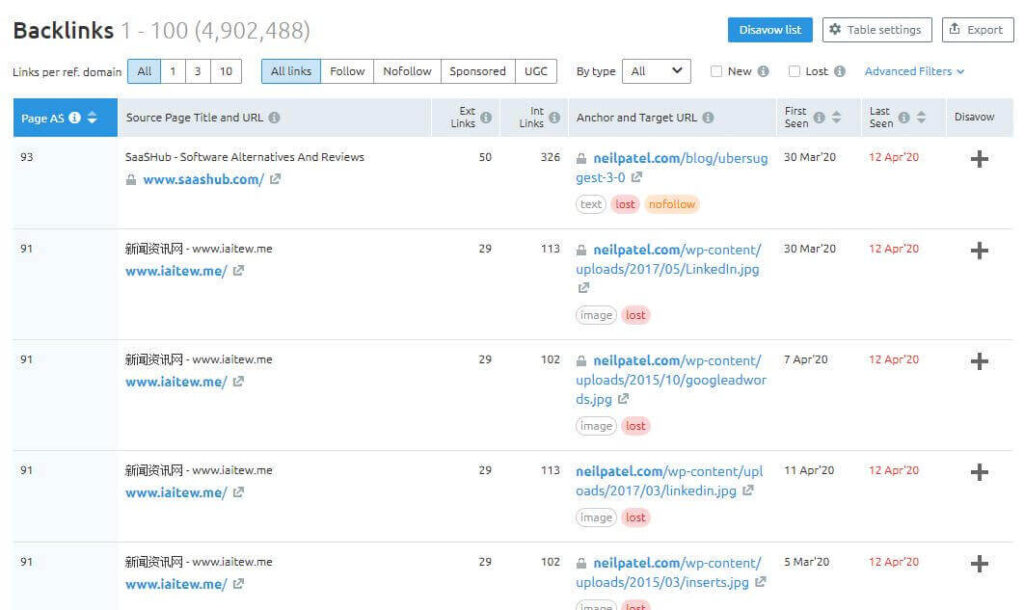Open neilpatel.com inserts.jpg target link
1024x610 pixels.
(669, 573)
